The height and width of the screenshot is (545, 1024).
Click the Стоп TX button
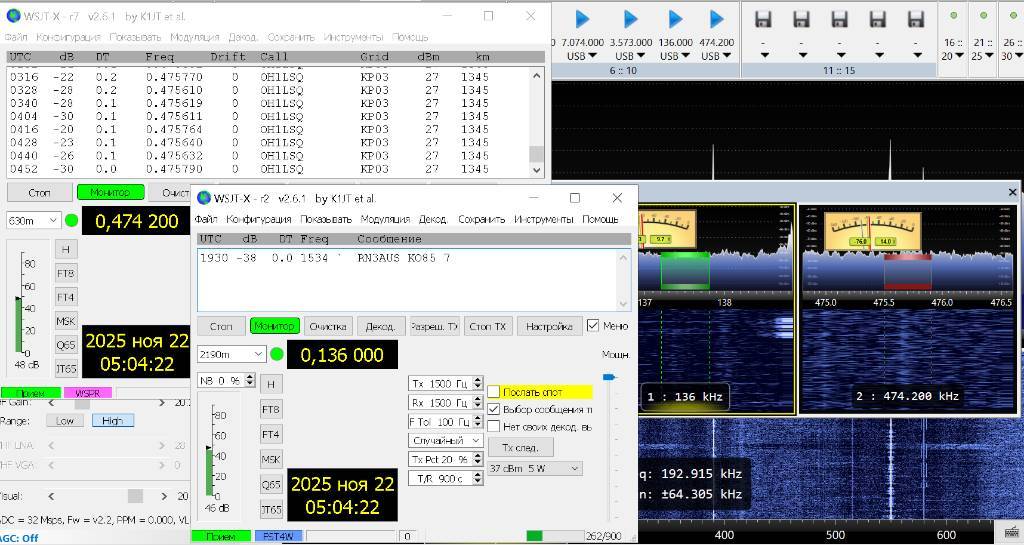489,326
